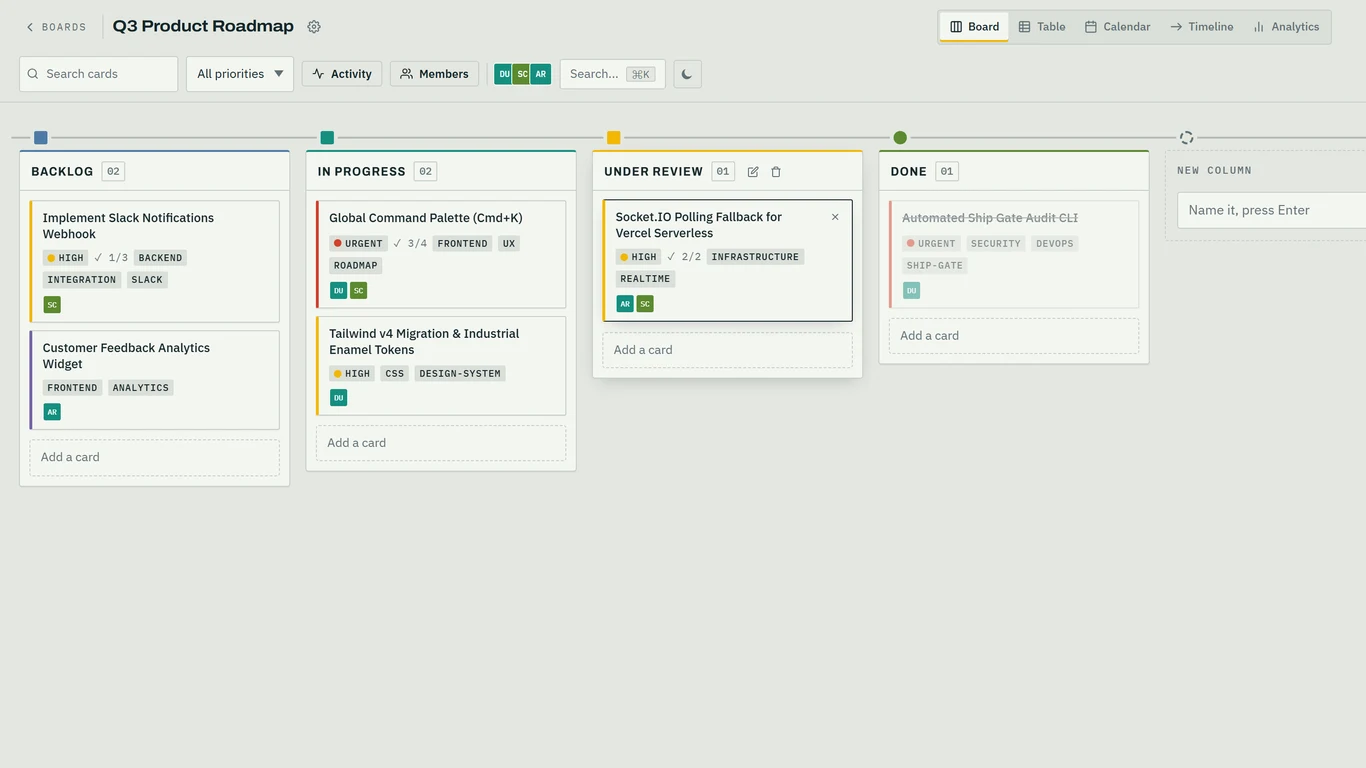This screenshot has width=1366, height=768.
Task: Toggle dark mode moon icon
Action: [687, 74]
